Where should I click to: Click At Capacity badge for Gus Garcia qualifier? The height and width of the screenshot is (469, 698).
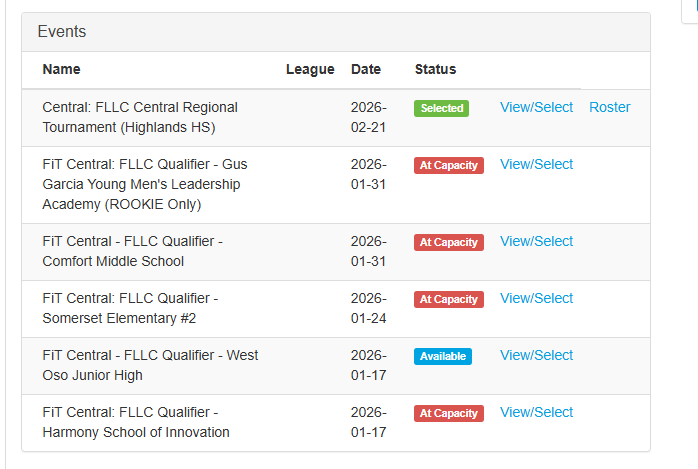click(448, 165)
